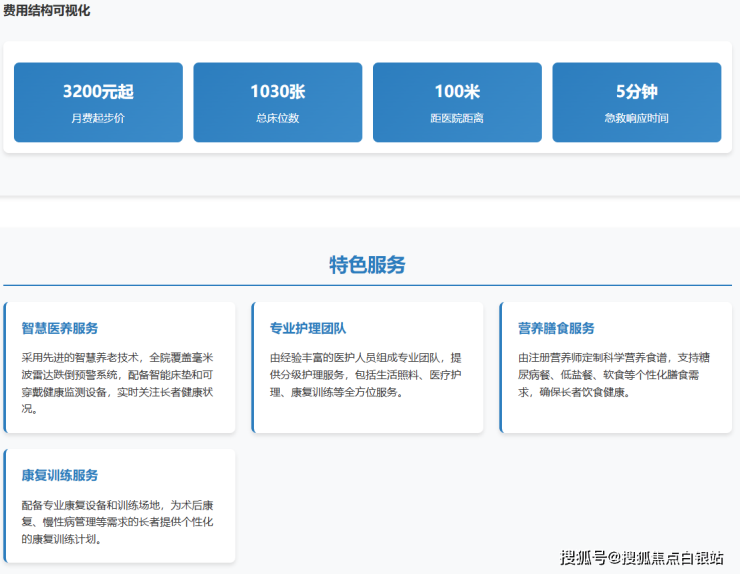
Task: Click the 营养膳食服务 description text
Action: coord(613,375)
